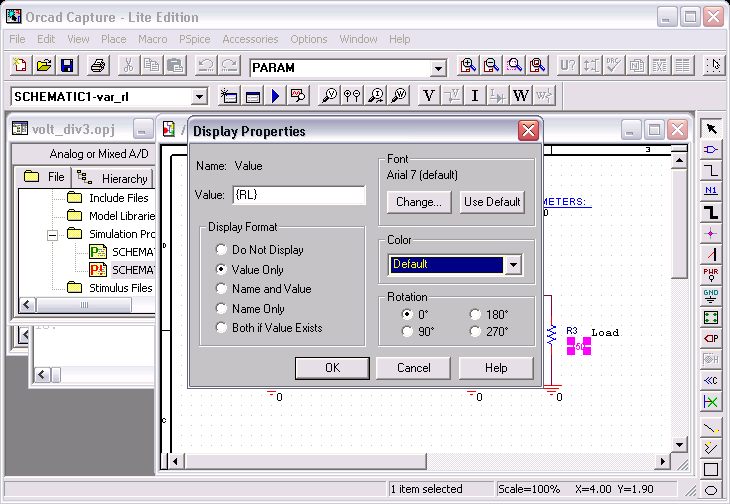
Task: Set rotation to 0 degrees
Action: (x=407, y=315)
